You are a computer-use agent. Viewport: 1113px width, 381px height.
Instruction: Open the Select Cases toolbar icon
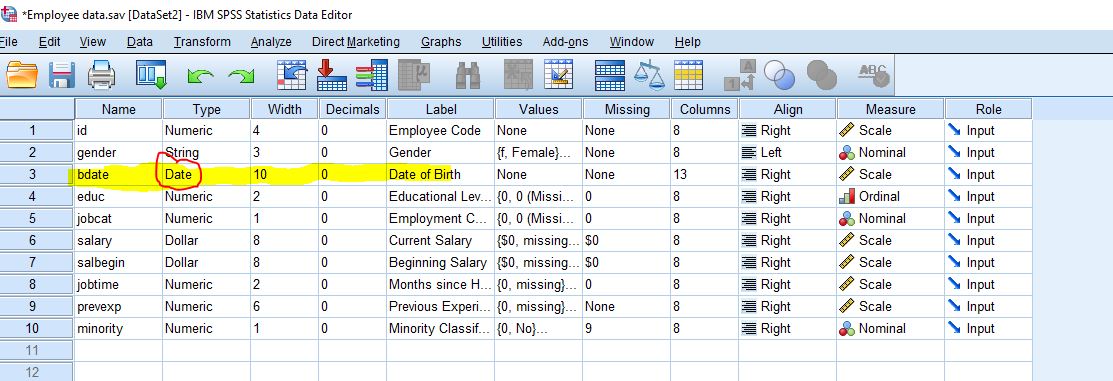(689, 74)
